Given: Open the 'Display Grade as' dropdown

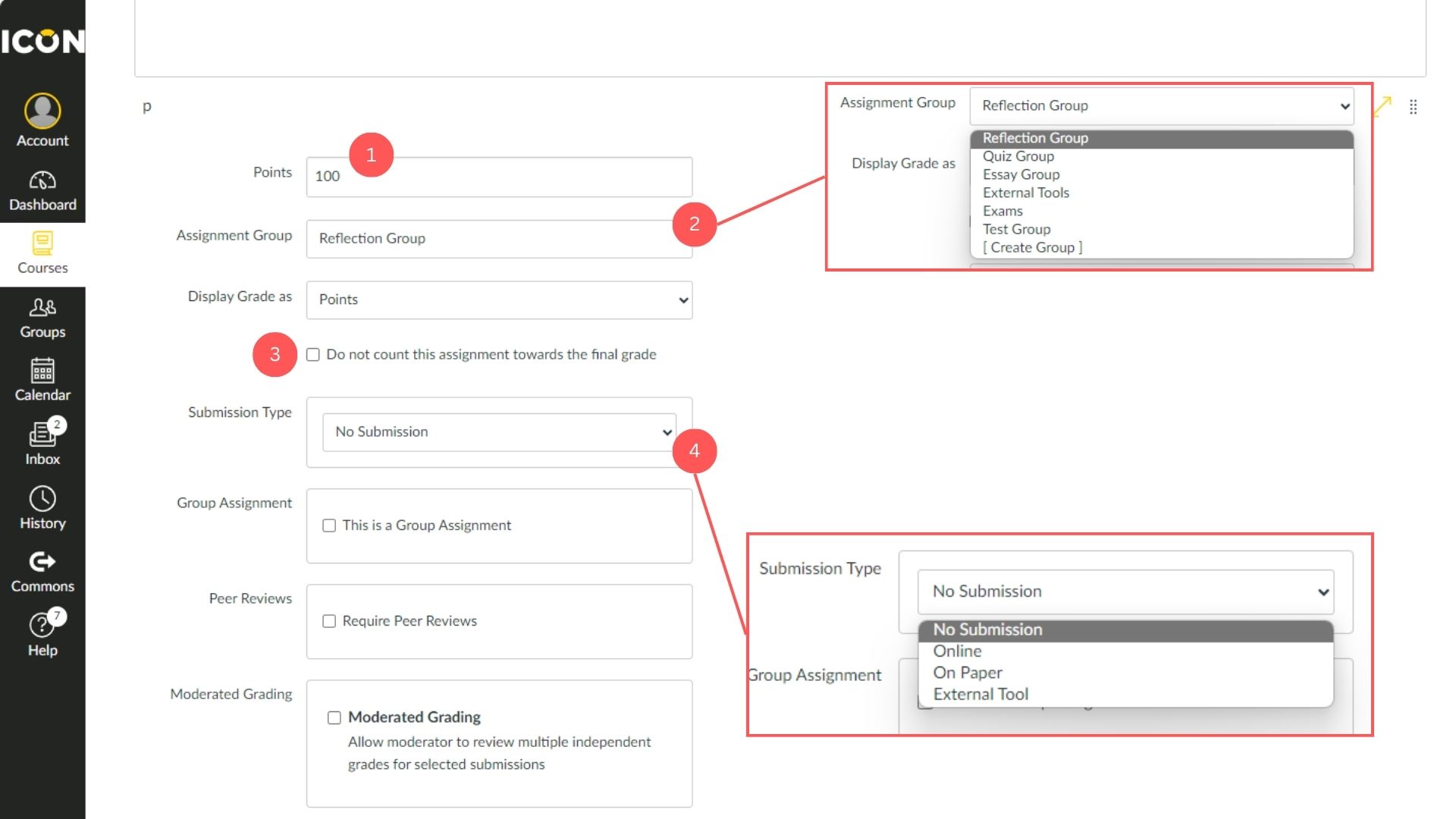Looking at the screenshot, I should click(x=498, y=300).
